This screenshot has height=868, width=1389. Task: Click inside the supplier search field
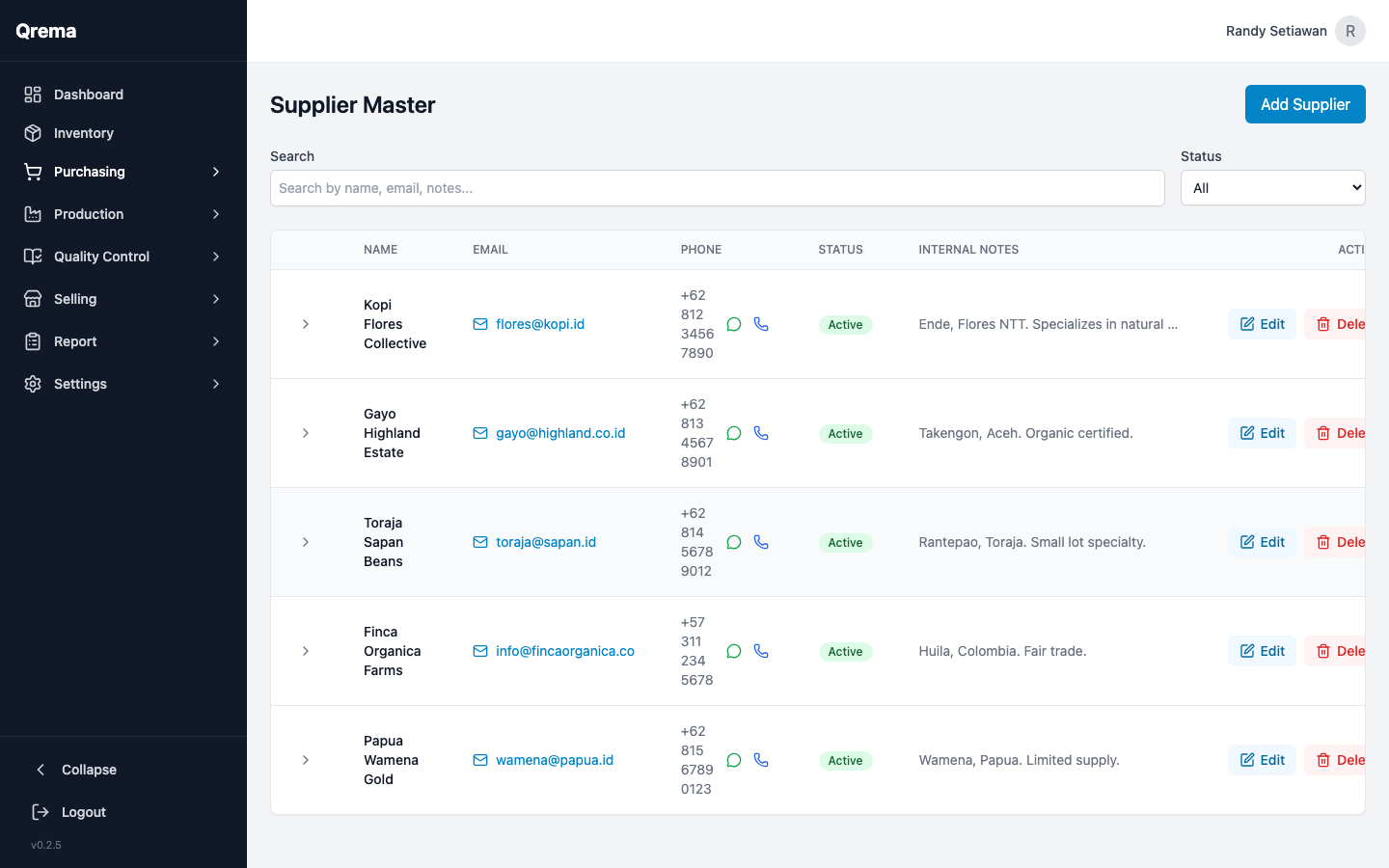tap(717, 187)
